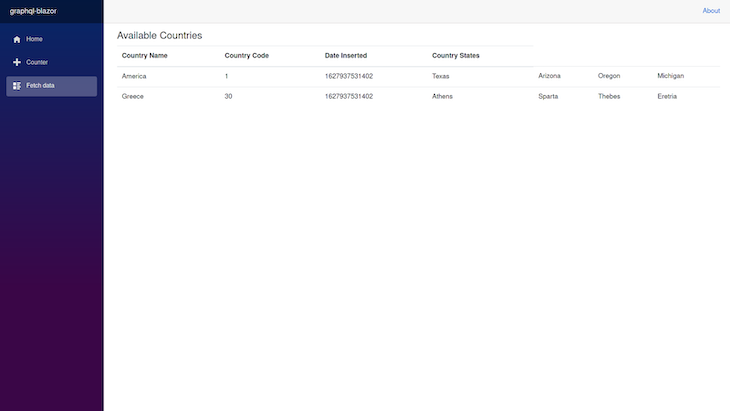
Task: Select the Country Code column header
Action: [x=247, y=55]
